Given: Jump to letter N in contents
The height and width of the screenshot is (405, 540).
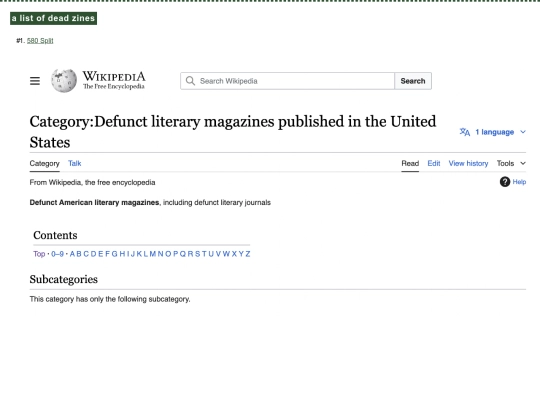Looking at the screenshot, I should [x=160, y=254].
